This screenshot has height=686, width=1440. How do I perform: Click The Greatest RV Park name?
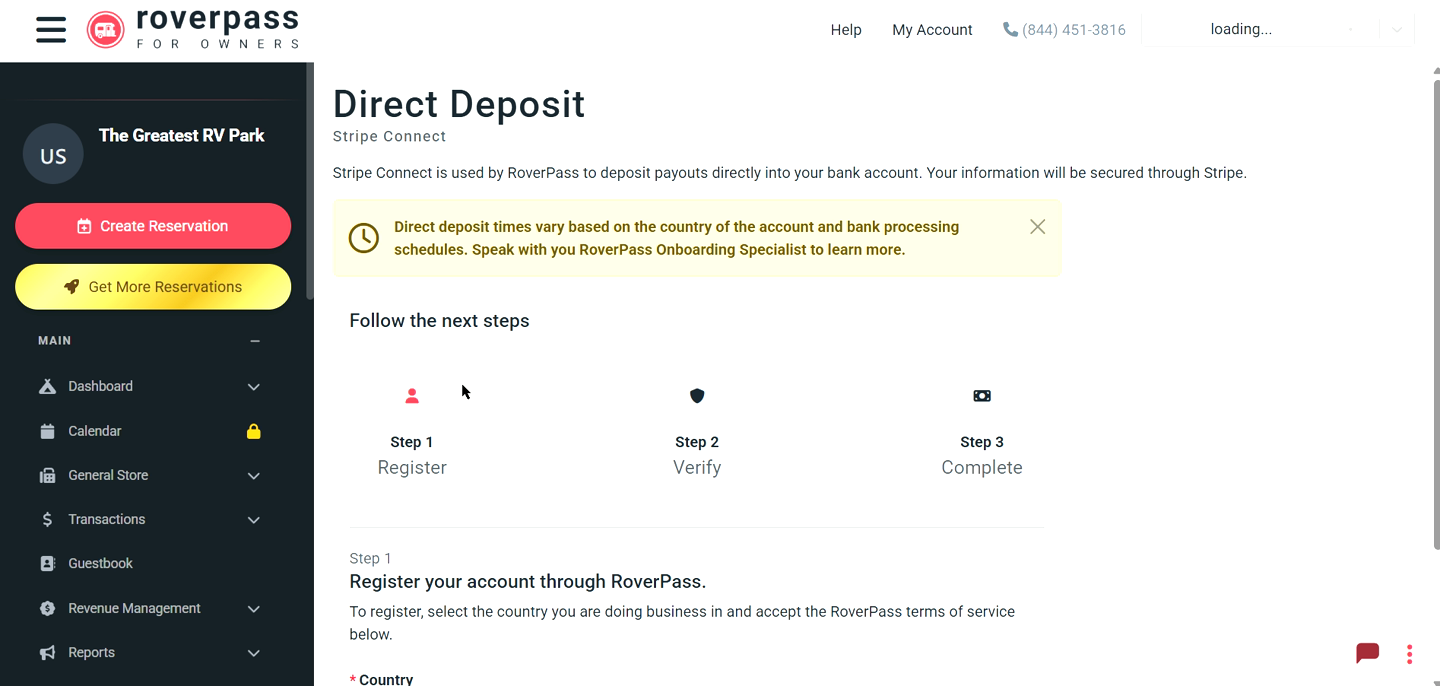pyautogui.click(x=182, y=136)
